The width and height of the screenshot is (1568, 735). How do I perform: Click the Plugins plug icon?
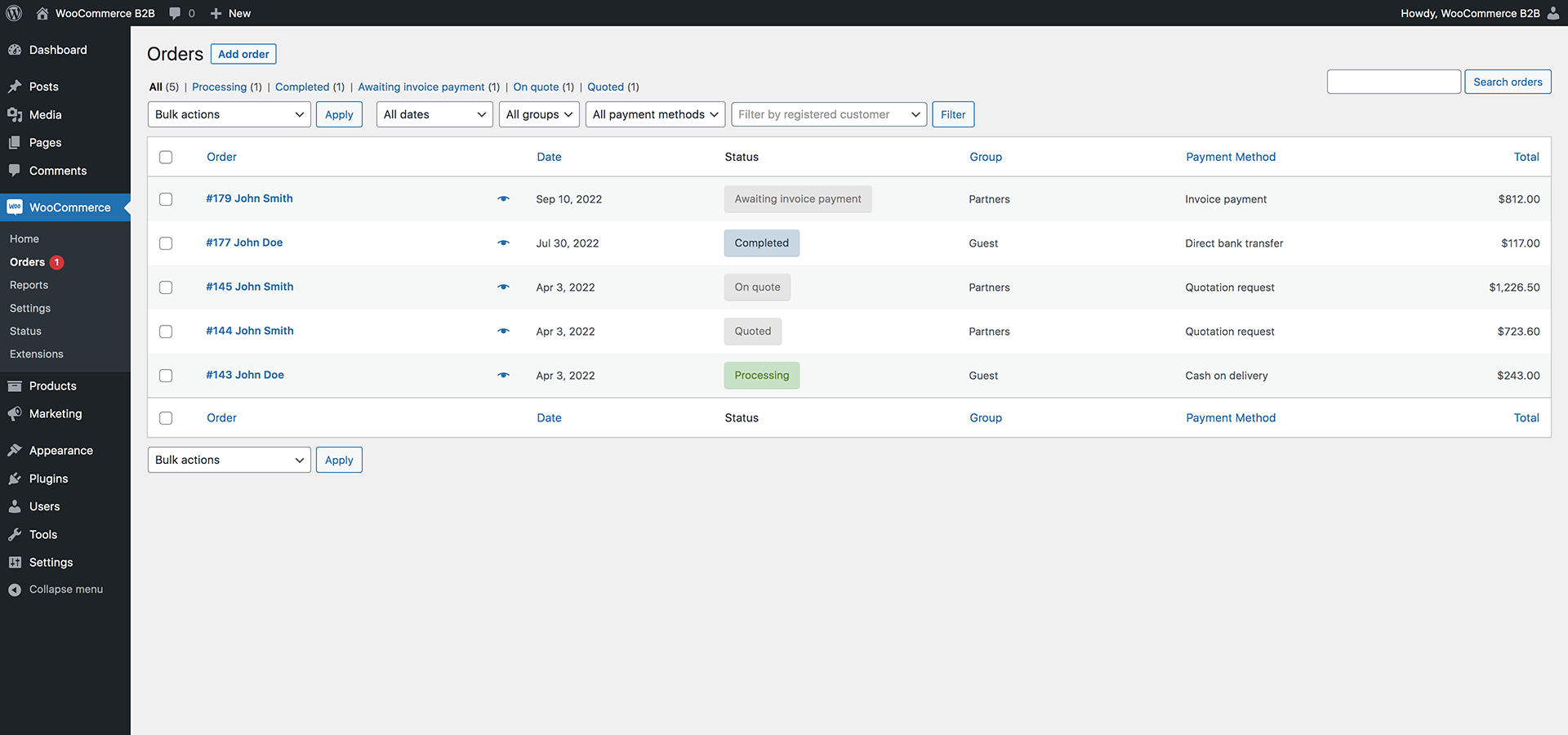[x=15, y=479]
